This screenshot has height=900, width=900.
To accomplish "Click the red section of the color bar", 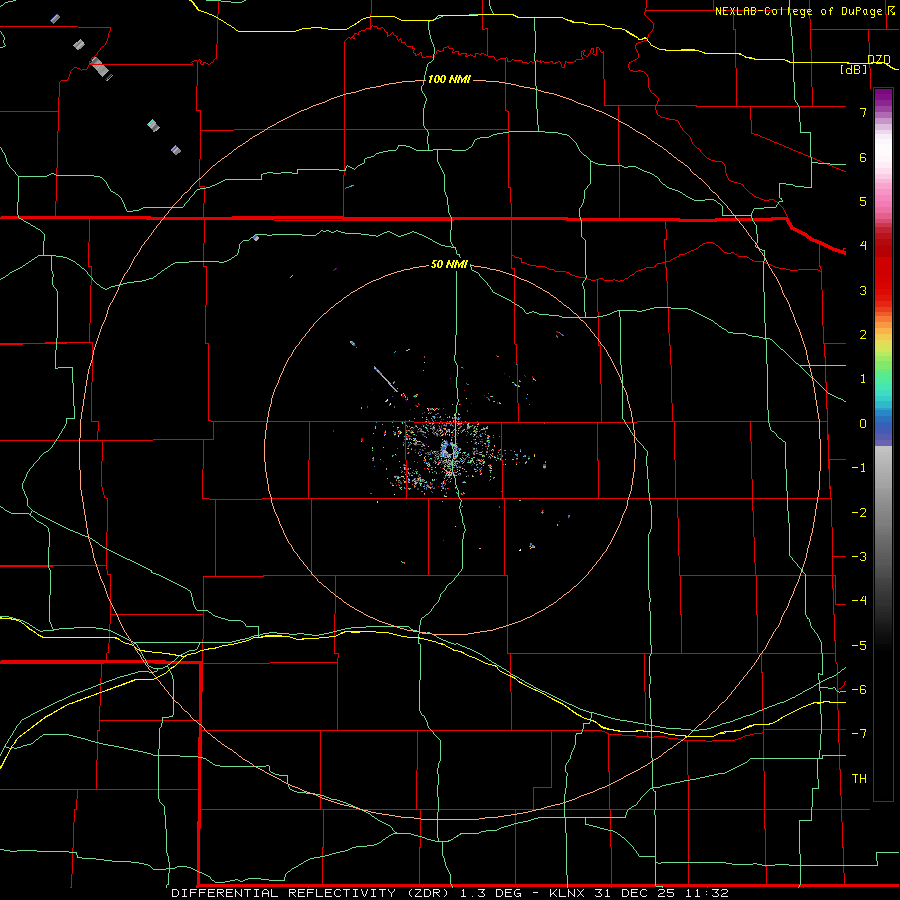I will tap(883, 270).
